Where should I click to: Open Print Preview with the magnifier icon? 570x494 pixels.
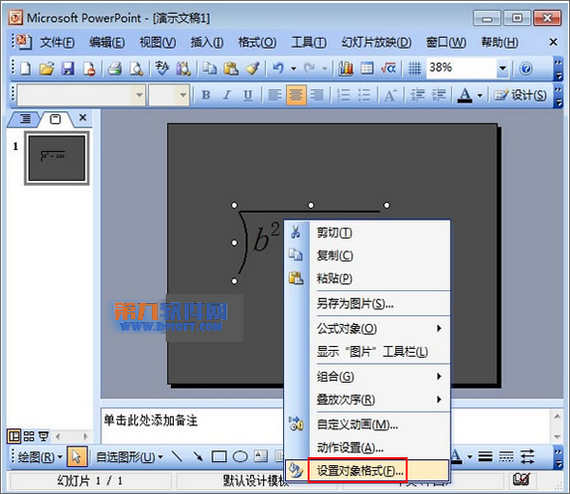pyautogui.click(x=136, y=68)
